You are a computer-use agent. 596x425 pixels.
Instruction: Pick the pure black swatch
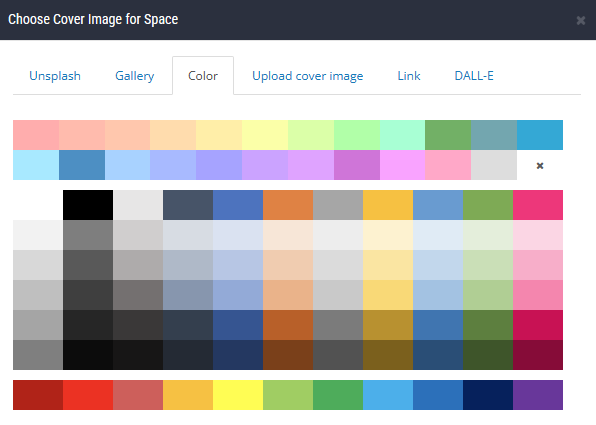pyautogui.click(x=88, y=205)
